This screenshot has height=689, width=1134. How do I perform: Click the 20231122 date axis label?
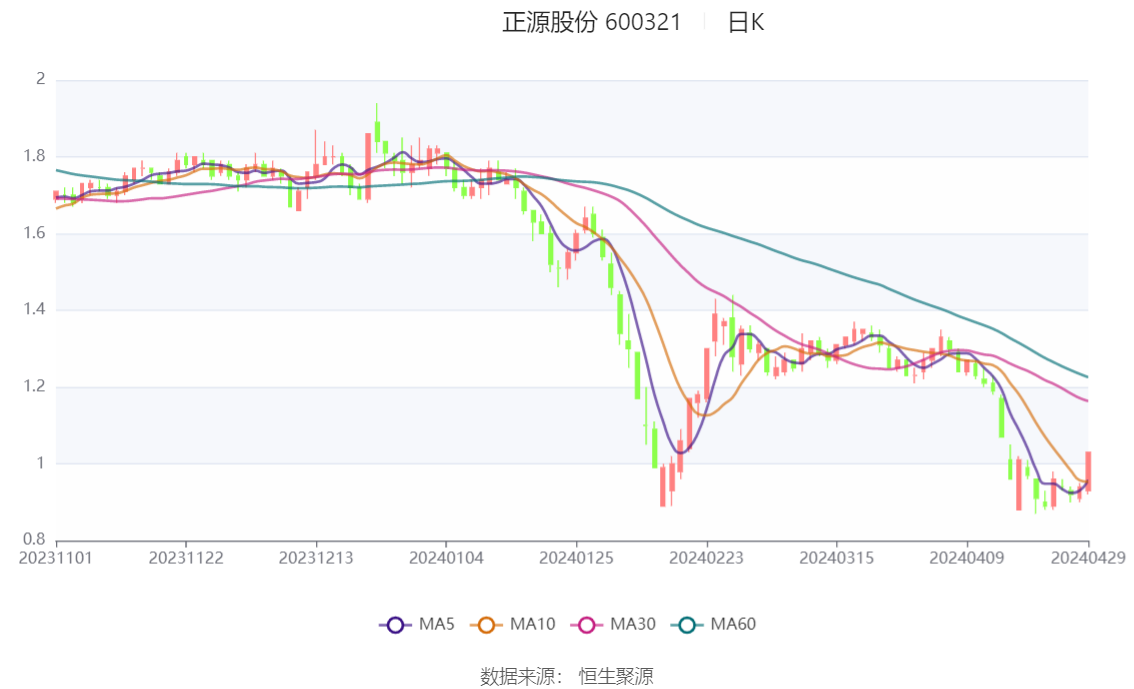pos(186,558)
